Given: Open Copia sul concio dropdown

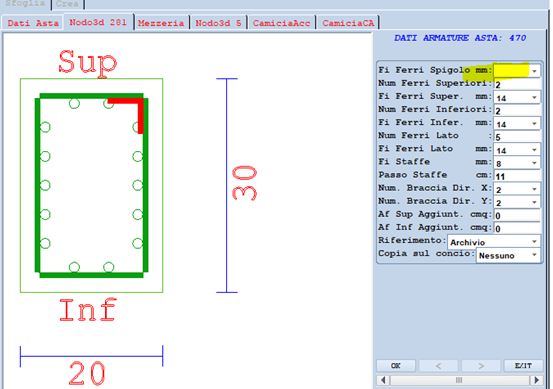Looking at the screenshot, I should pos(534,255).
